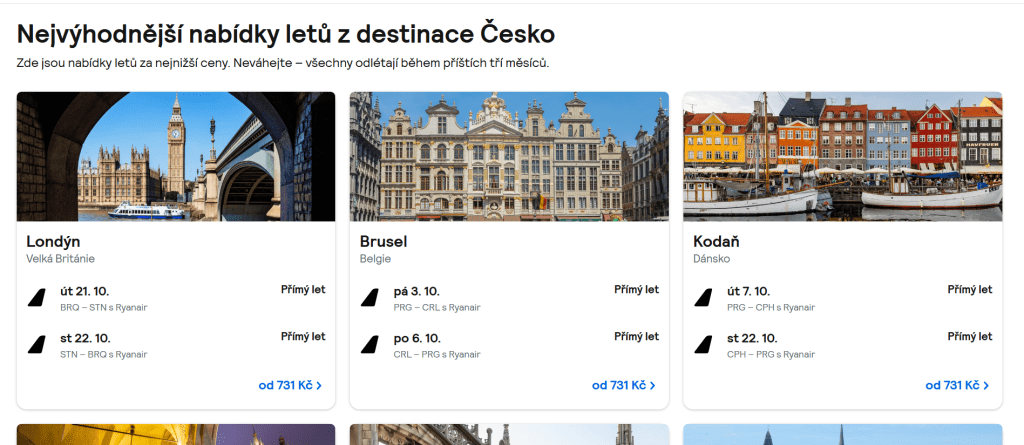Click Ryanair tail icon for pá 3. 10. flight
Image resolution: width=1024 pixels, height=445 pixels.
point(370,298)
